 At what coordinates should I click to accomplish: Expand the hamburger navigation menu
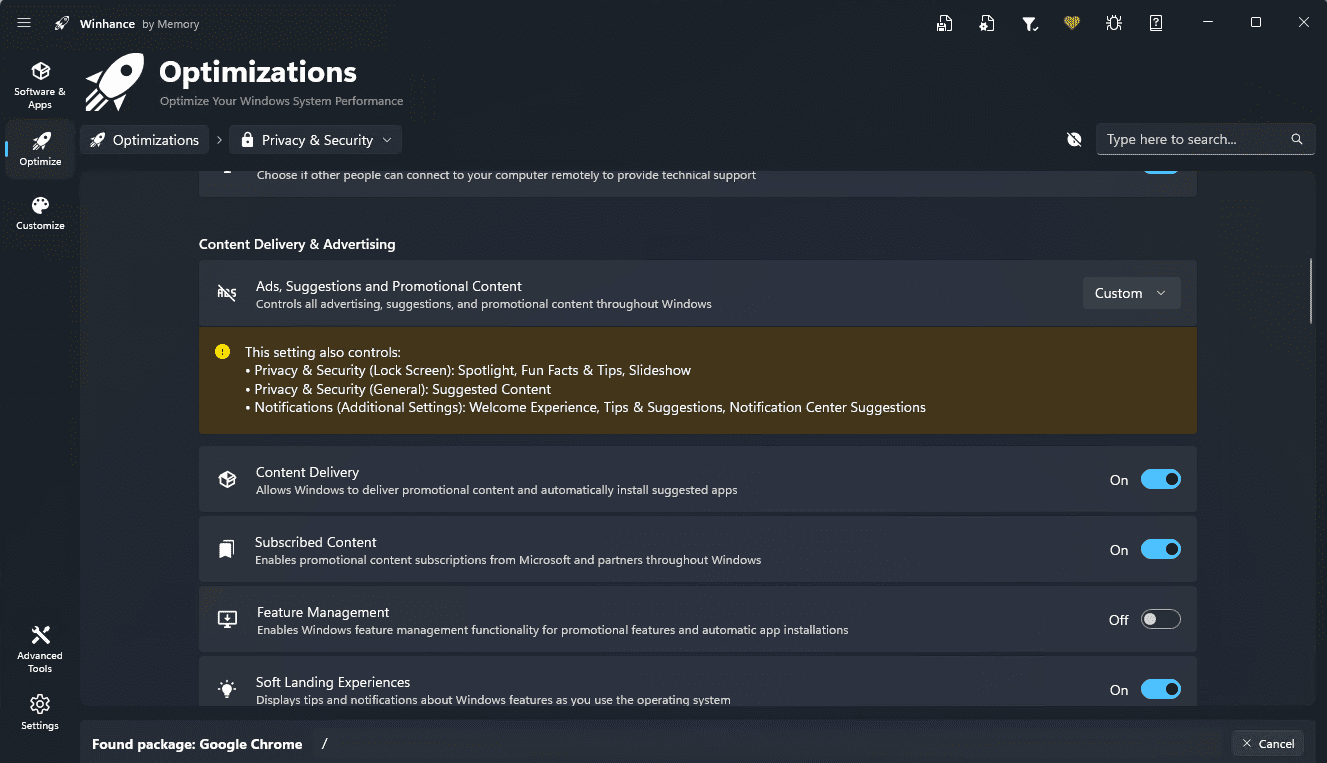click(24, 23)
